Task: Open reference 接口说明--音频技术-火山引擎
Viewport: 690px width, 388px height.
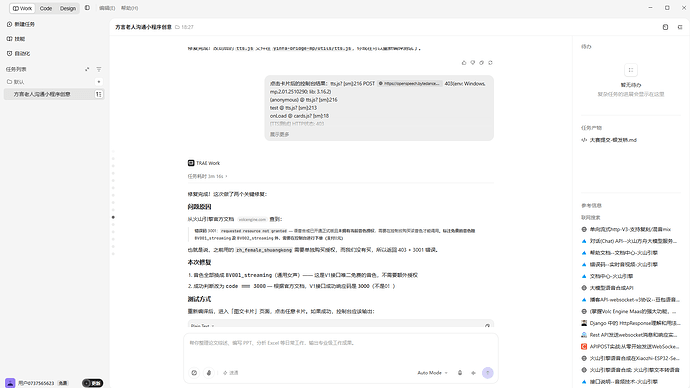Action: [x=620, y=382]
